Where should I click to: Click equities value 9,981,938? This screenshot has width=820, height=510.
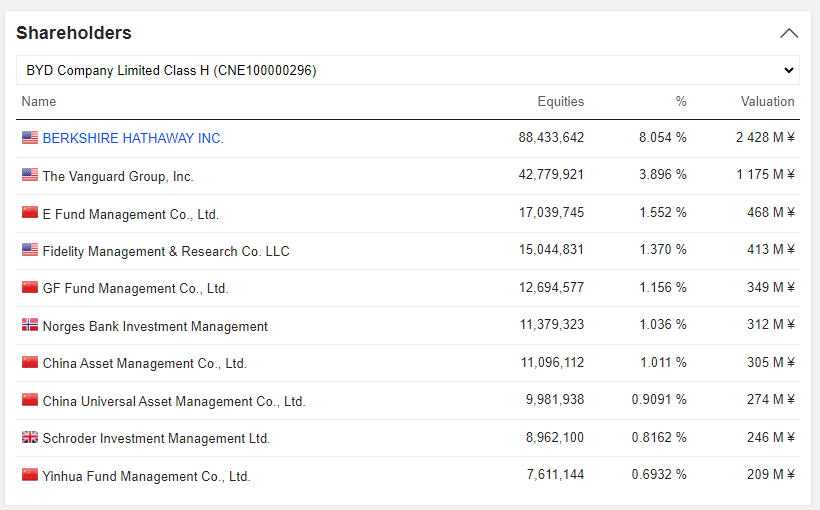555,400
